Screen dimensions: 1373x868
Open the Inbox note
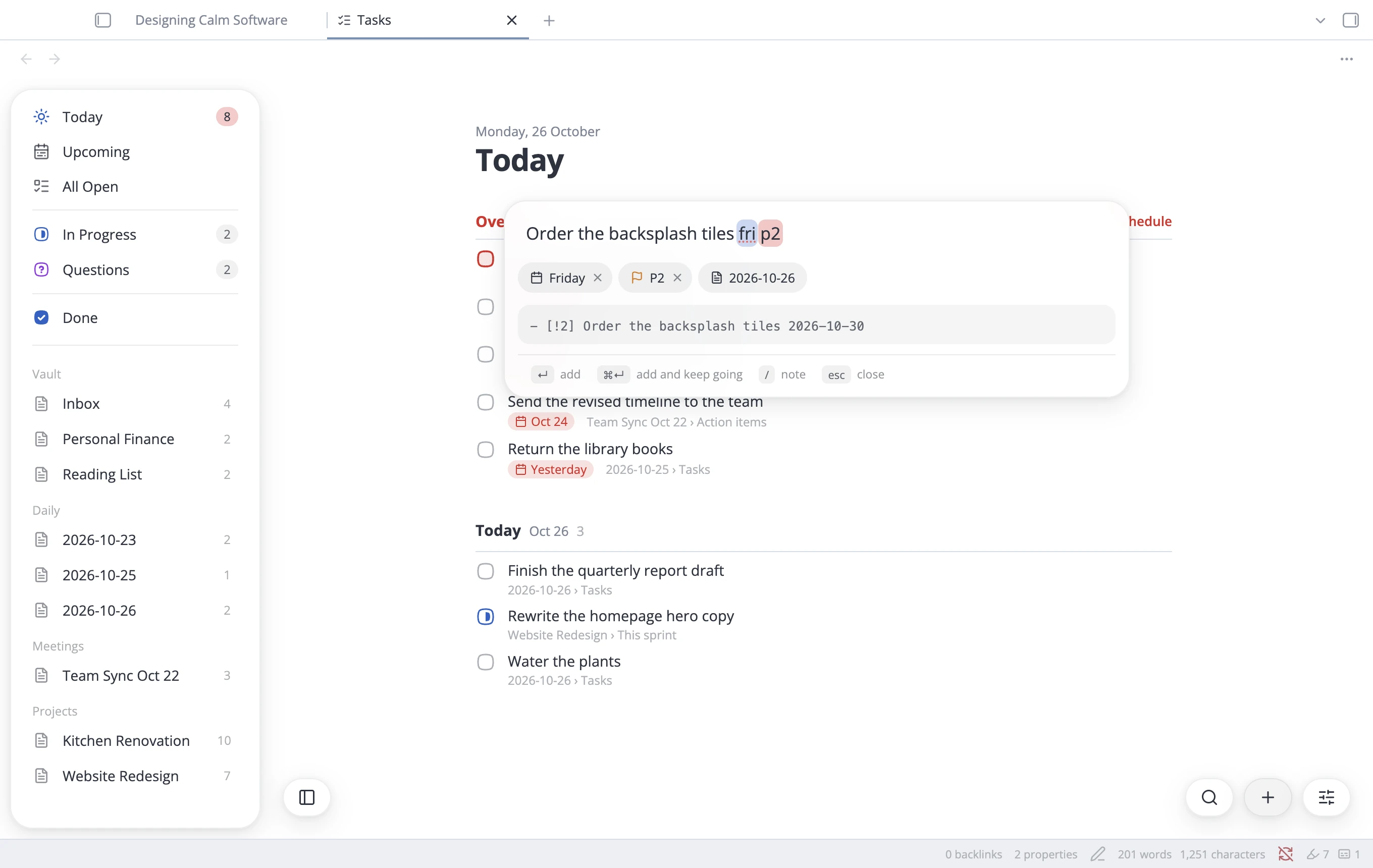tap(135, 404)
